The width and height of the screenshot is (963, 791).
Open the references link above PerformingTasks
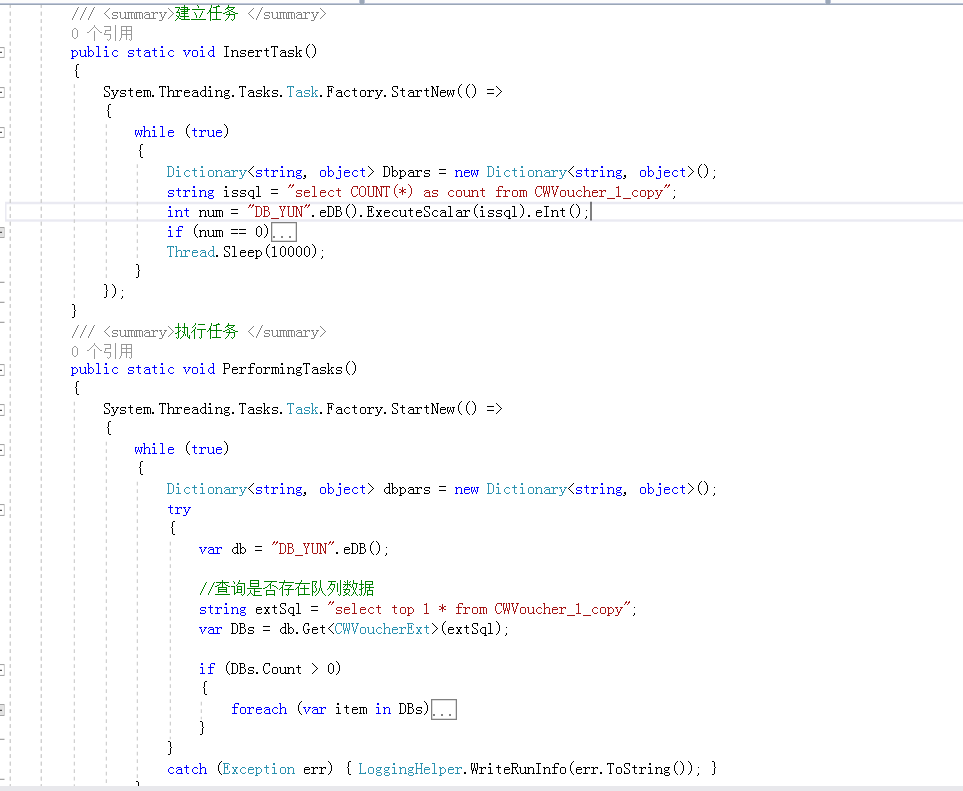coord(102,351)
